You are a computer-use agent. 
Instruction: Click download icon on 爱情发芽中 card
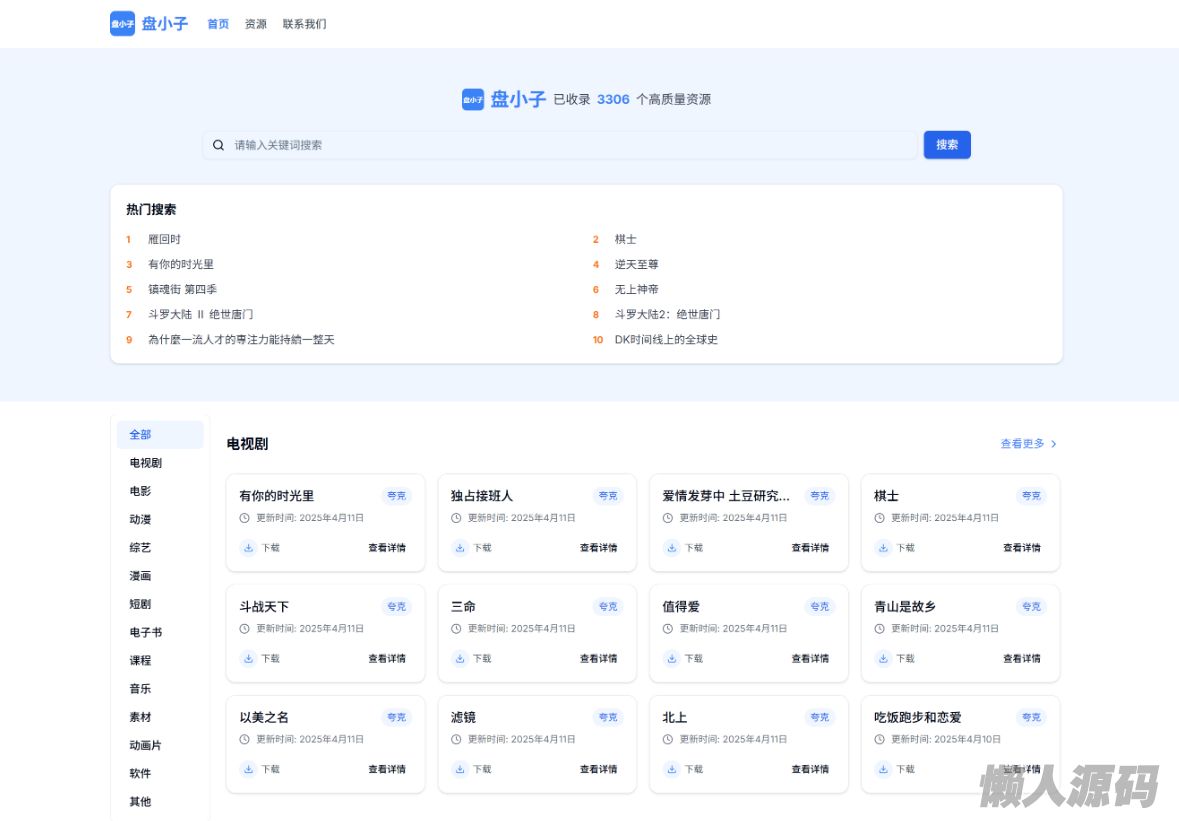coord(671,548)
